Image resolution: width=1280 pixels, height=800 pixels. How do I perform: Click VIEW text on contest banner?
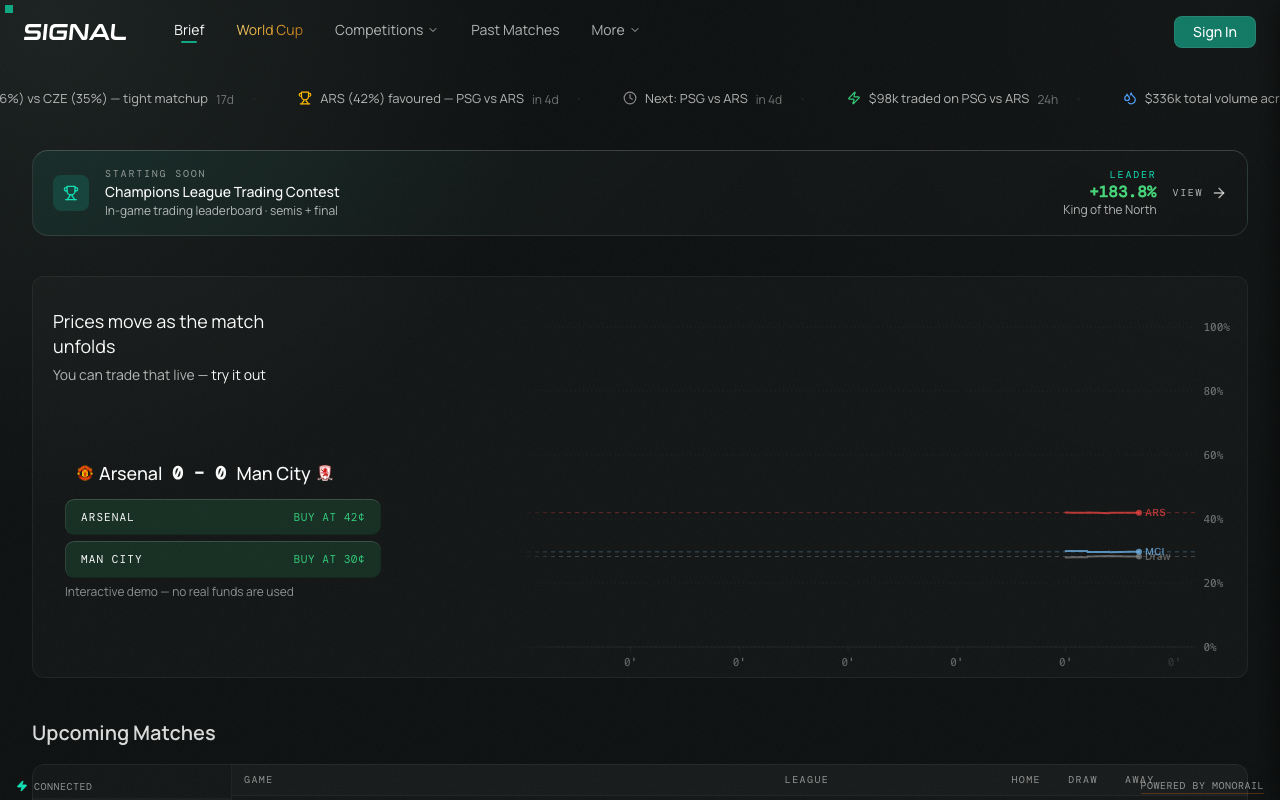1187,193
